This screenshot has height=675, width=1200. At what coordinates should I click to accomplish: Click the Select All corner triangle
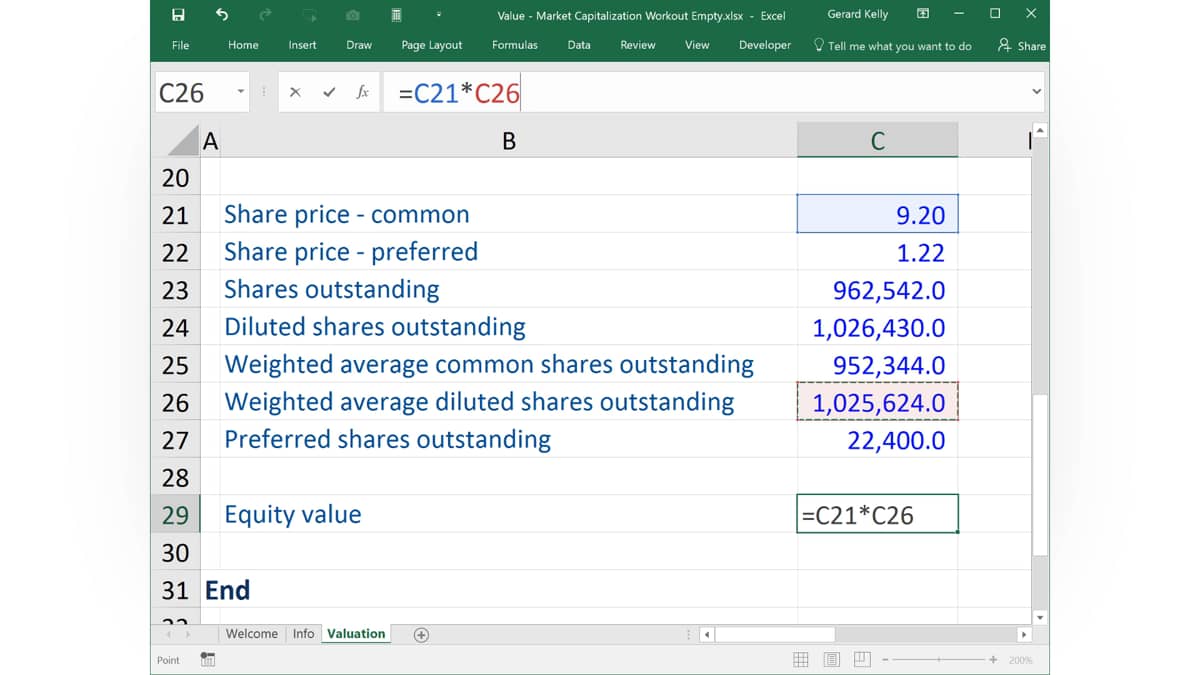tap(183, 141)
